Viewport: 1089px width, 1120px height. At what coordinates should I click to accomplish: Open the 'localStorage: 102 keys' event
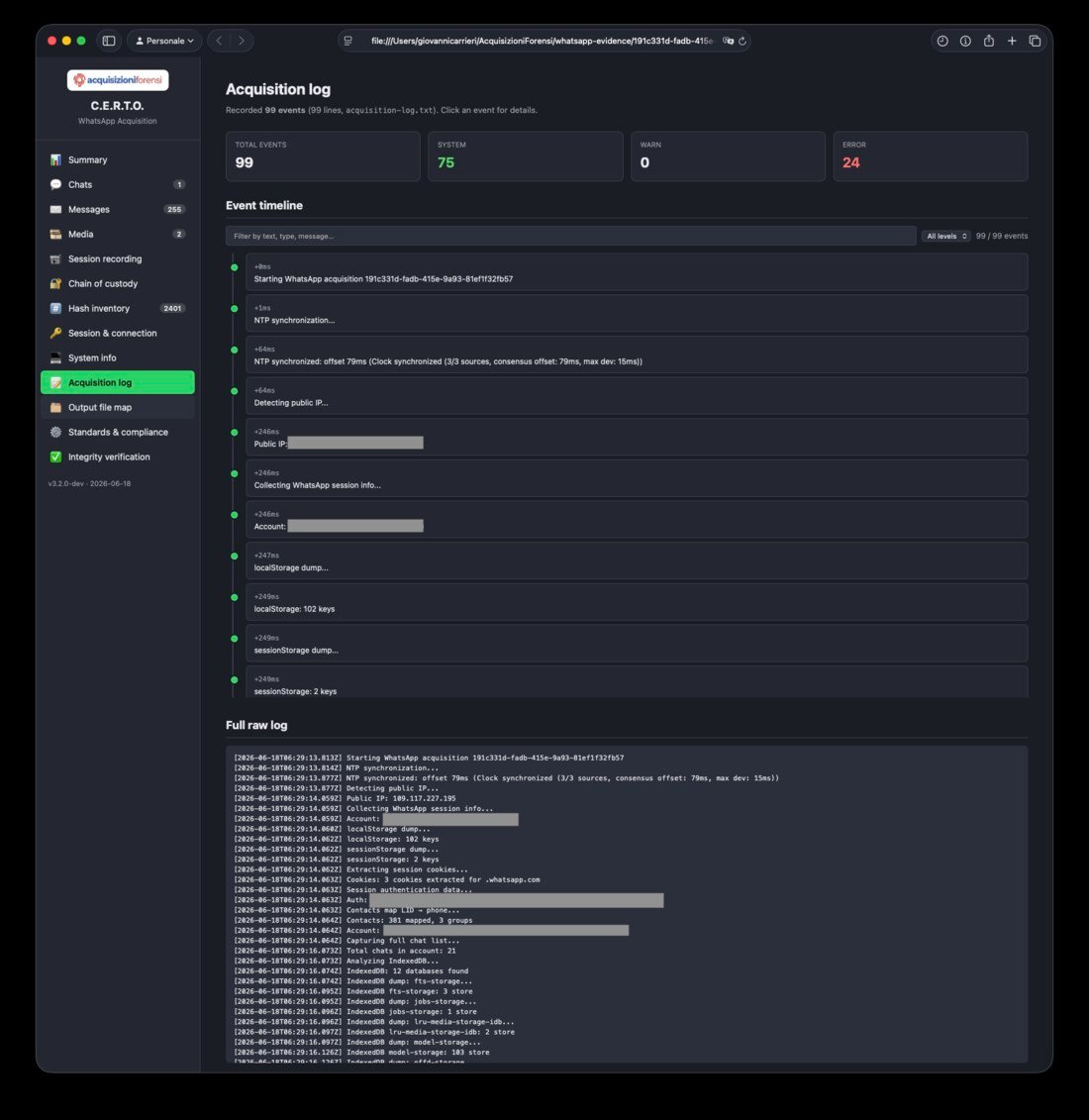click(x=637, y=602)
